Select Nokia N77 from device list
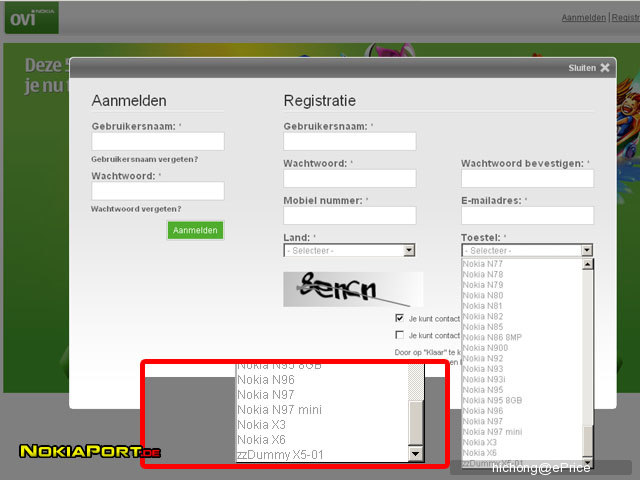This screenshot has width=640, height=480. click(x=522, y=264)
